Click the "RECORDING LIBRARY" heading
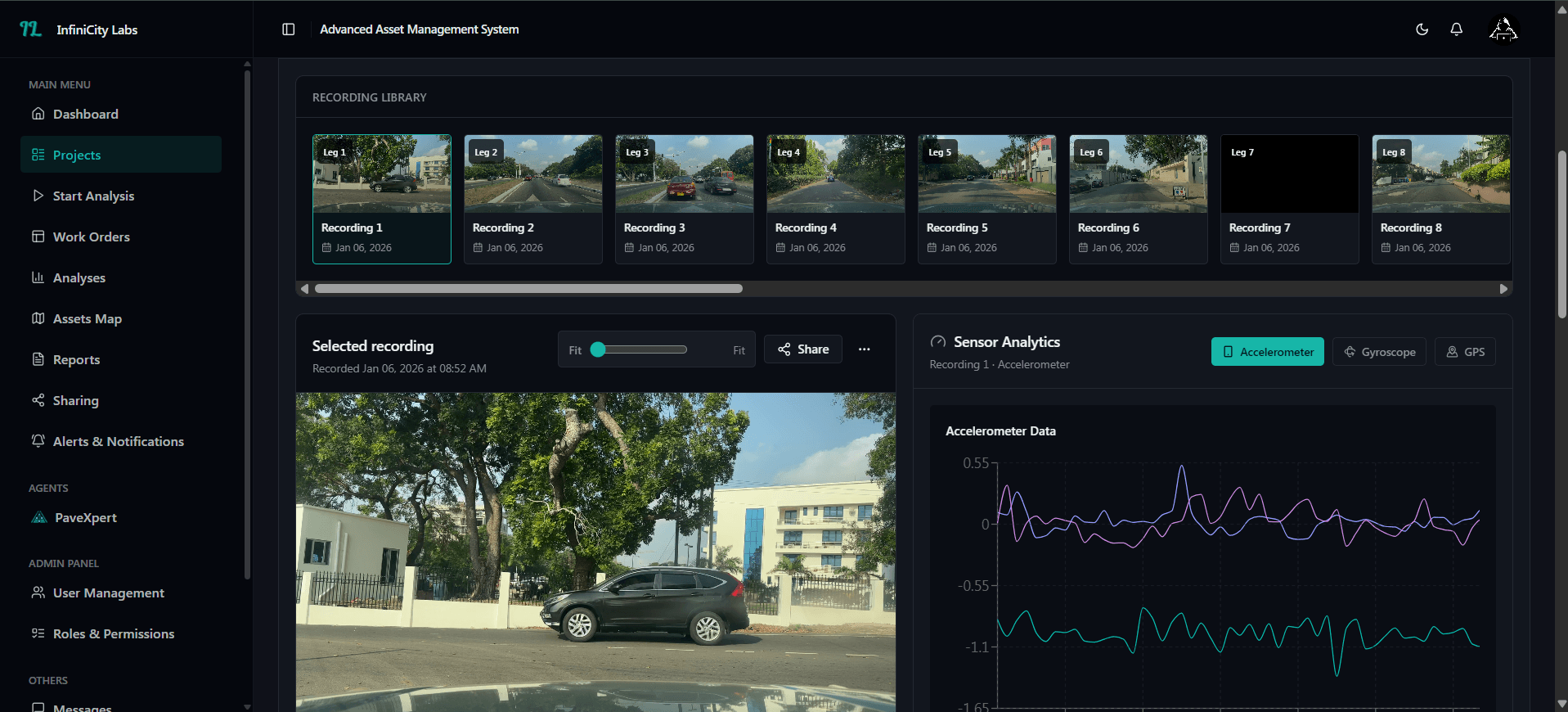This screenshot has height=712, width=1568. click(370, 97)
